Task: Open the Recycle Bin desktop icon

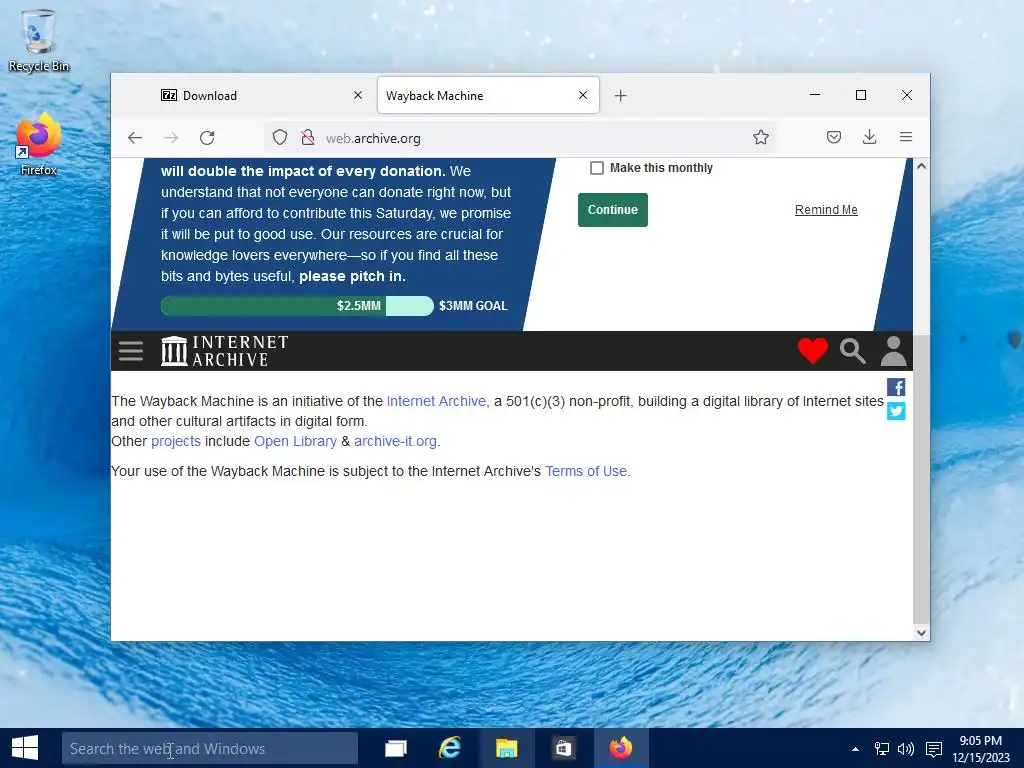Action: 39,40
